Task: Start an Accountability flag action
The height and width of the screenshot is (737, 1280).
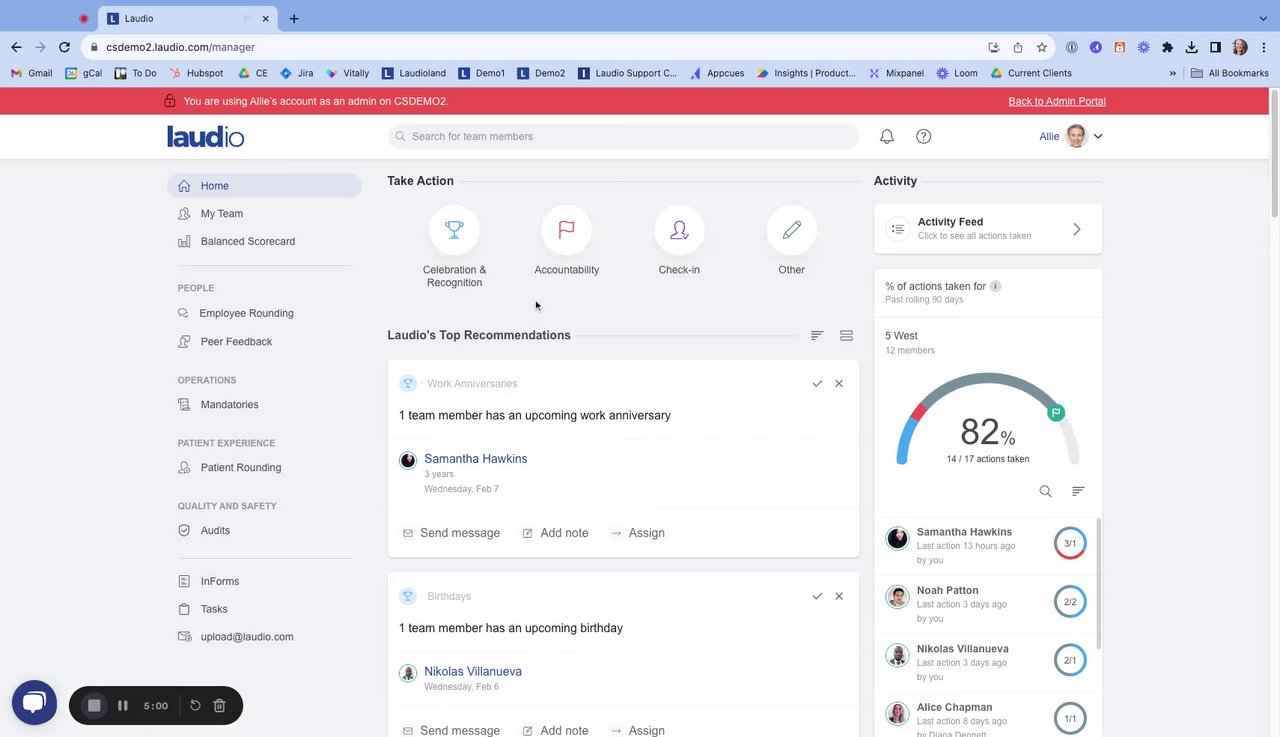Action: pos(566,230)
